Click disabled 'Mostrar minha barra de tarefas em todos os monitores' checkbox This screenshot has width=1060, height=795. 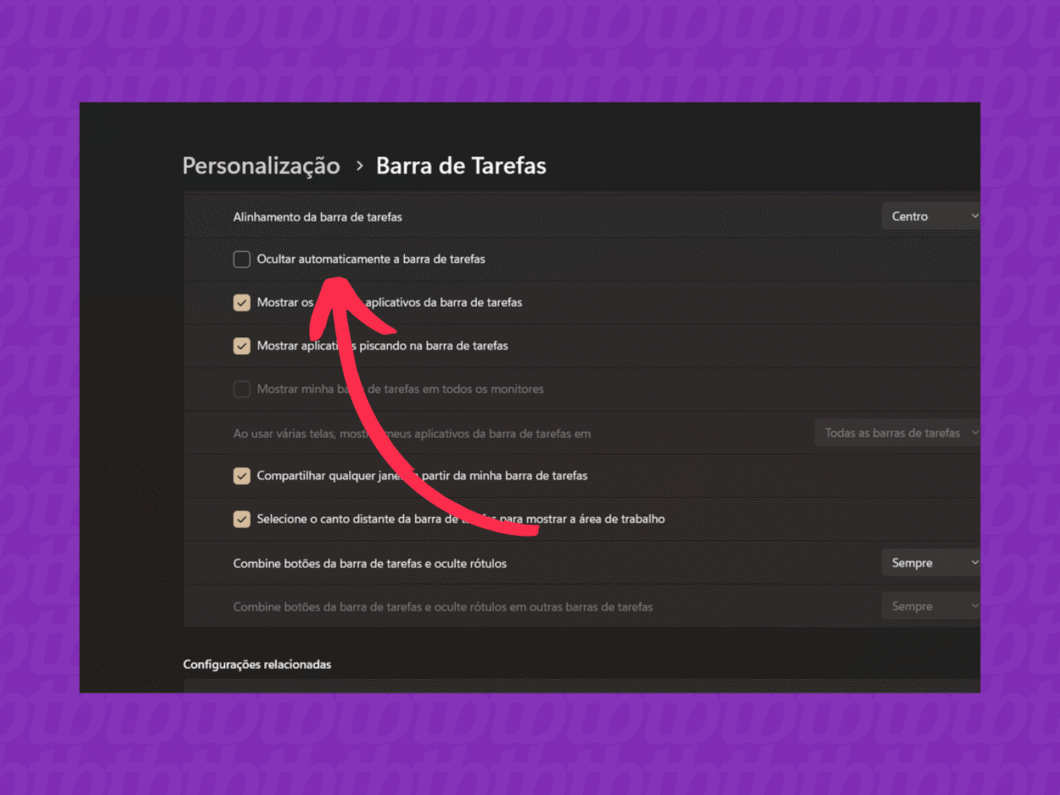pyautogui.click(x=241, y=389)
